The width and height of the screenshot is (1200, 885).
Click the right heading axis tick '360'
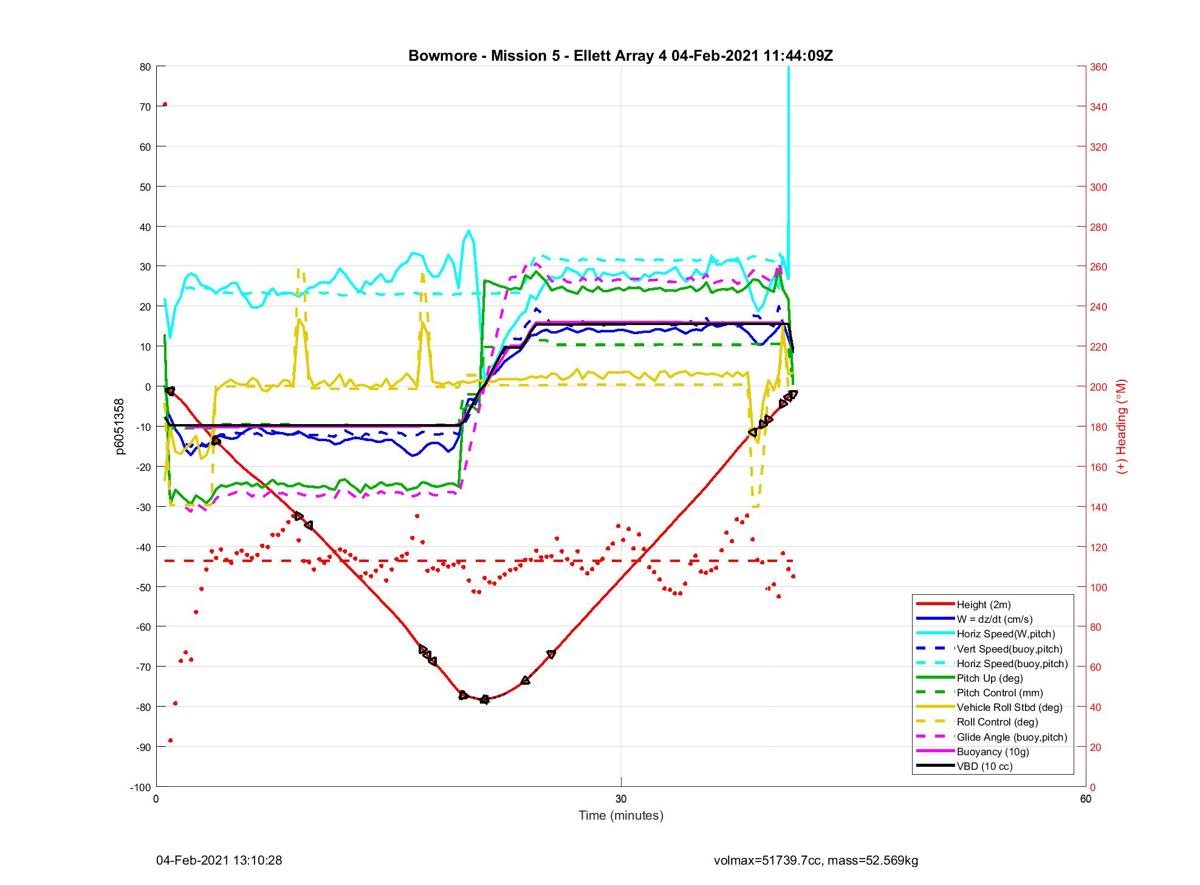pos(1098,67)
